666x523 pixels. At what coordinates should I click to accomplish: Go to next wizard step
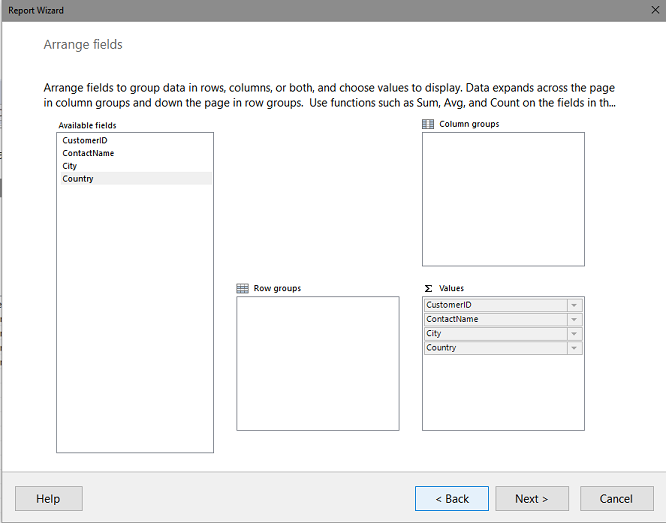pos(532,498)
